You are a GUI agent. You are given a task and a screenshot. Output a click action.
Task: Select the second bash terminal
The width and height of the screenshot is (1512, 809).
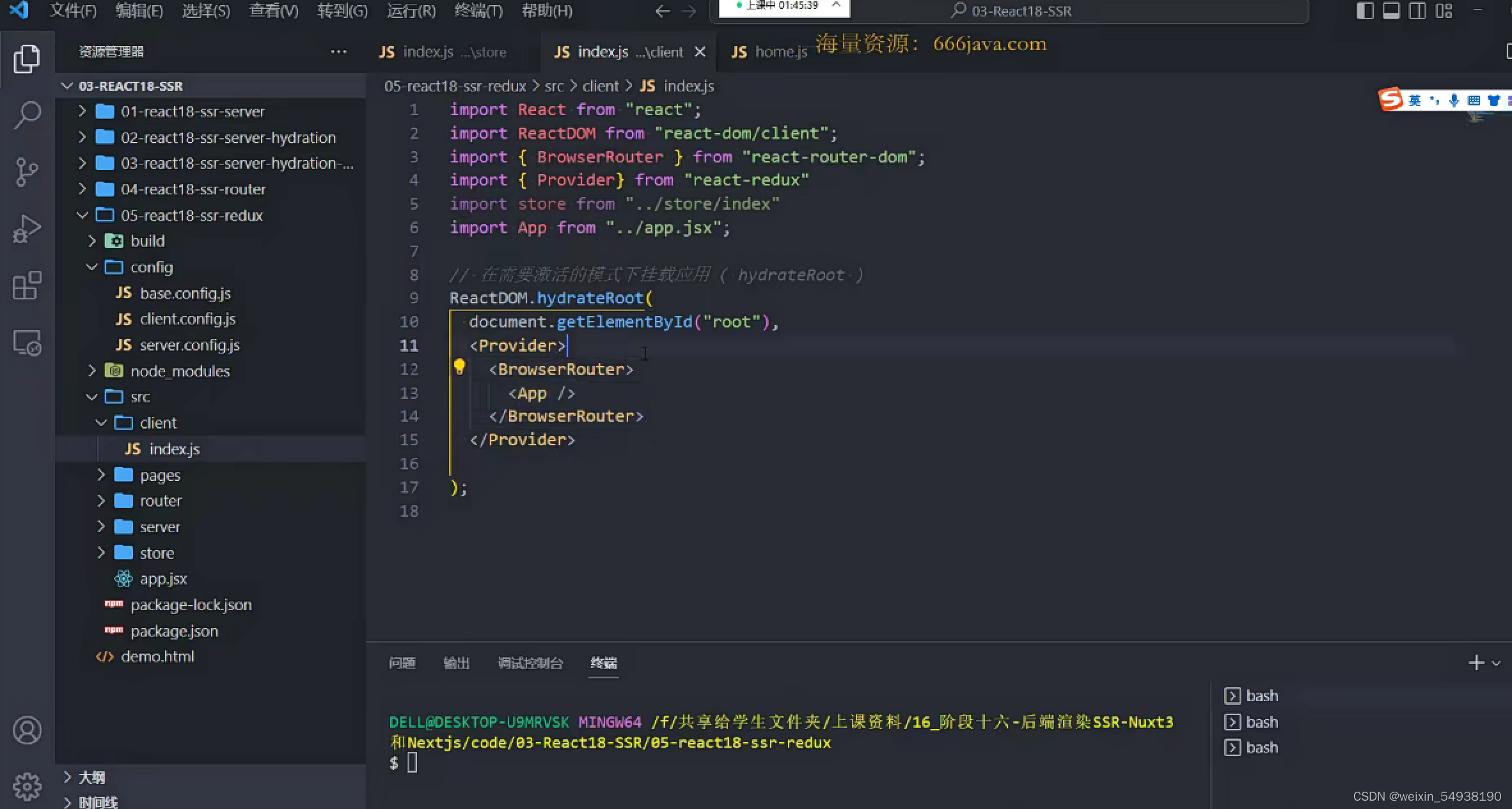[1252, 722]
